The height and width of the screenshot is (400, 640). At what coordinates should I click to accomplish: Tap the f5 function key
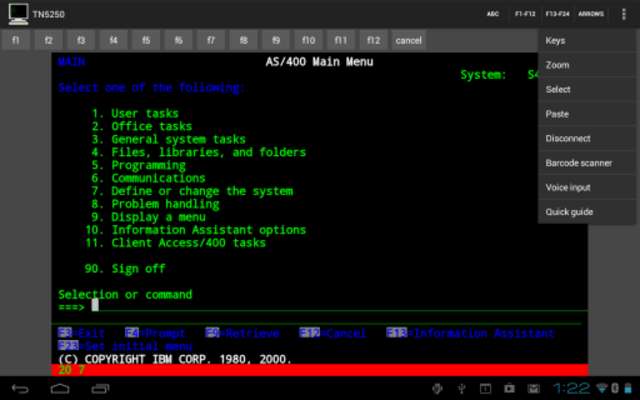pyautogui.click(x=146, y=40)
